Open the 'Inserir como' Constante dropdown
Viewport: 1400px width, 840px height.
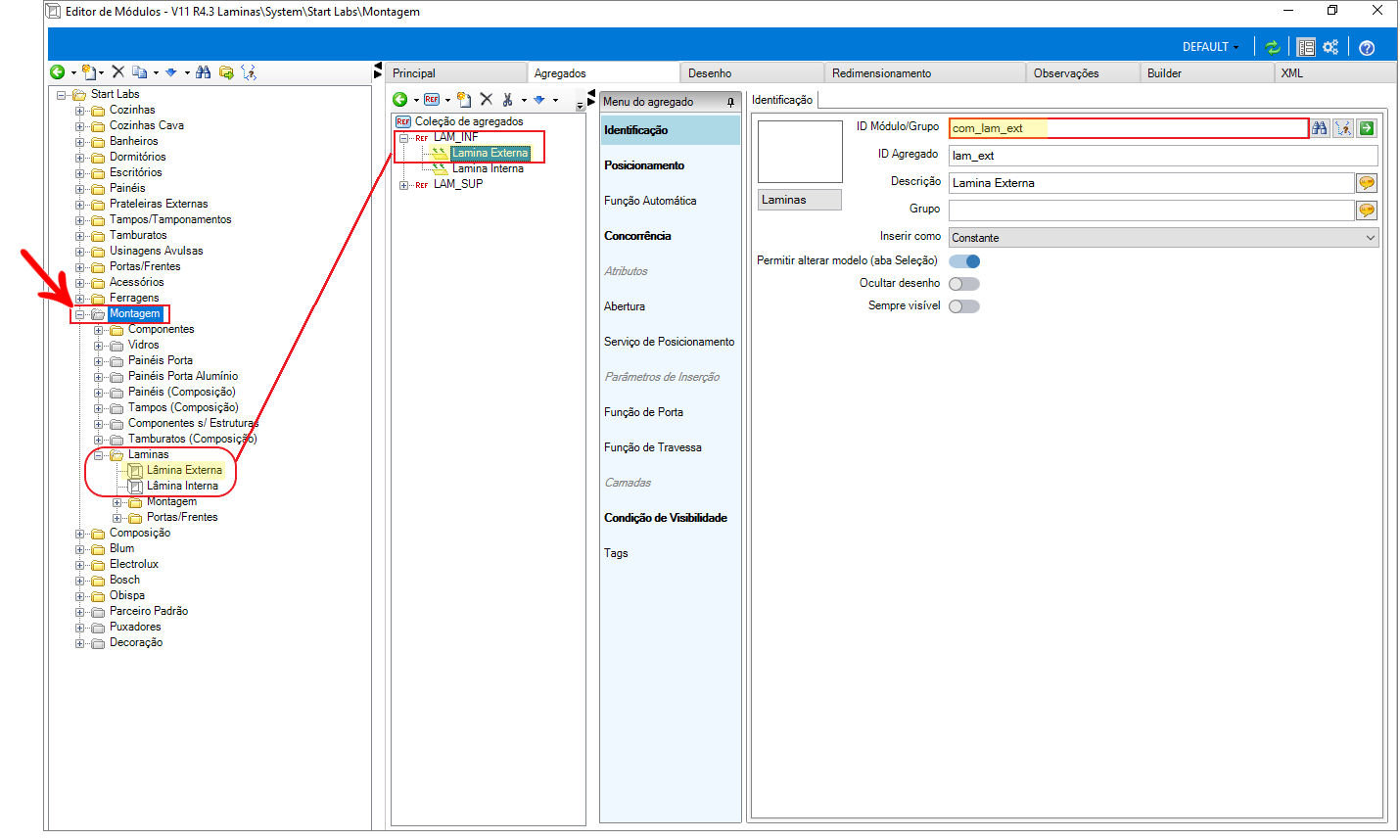click(1163, 238)
